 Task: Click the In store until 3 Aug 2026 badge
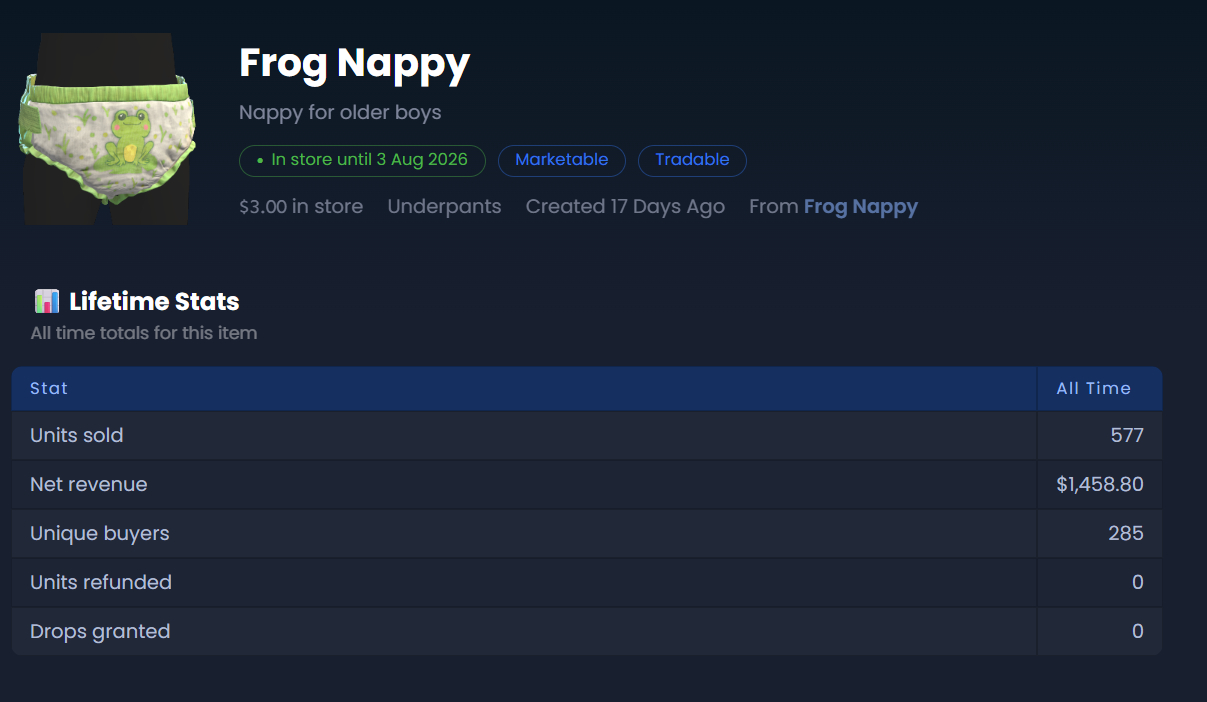[362, 160]
